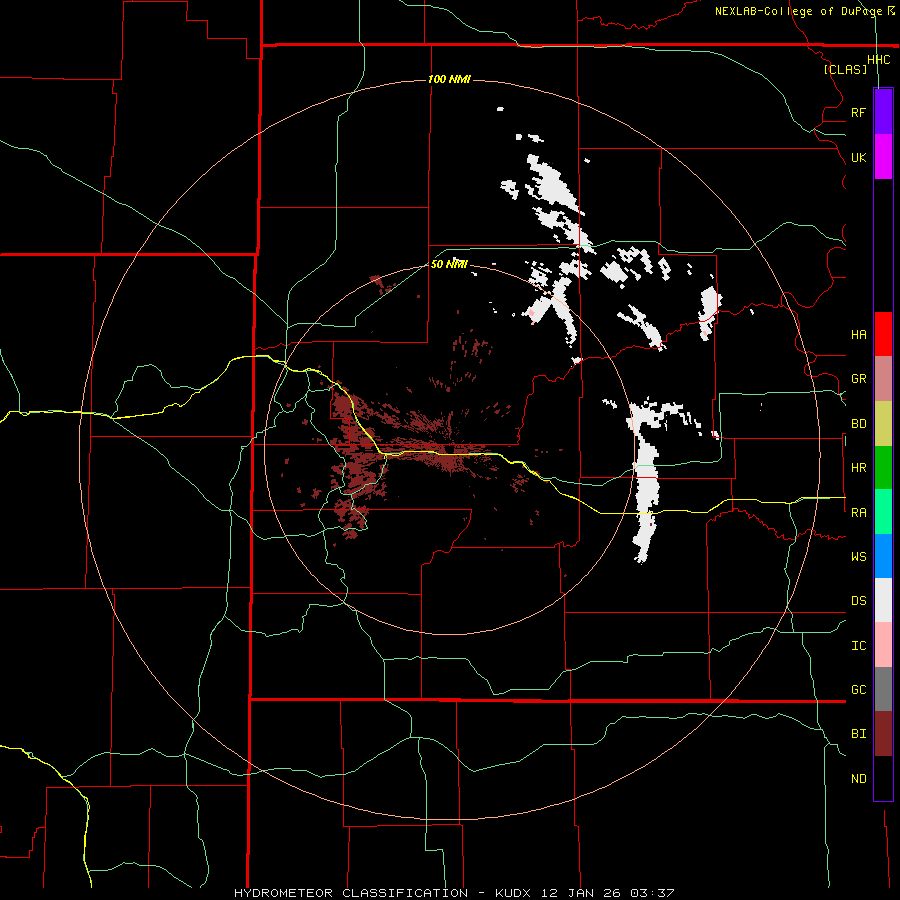Click the [CLAS] units label
Screen dimensions: 900x900
[845, 70]
